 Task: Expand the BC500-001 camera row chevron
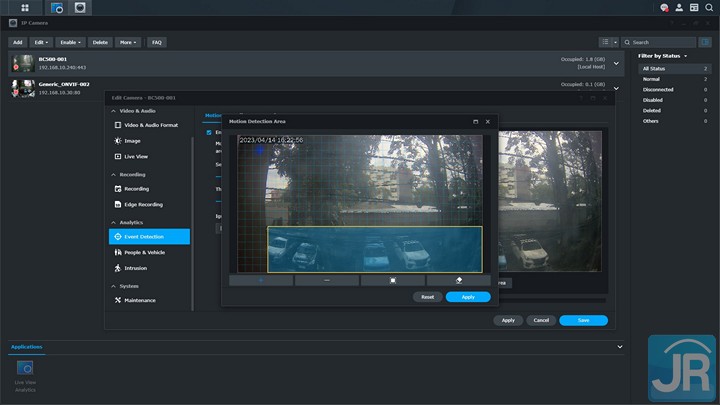(616, 63)
